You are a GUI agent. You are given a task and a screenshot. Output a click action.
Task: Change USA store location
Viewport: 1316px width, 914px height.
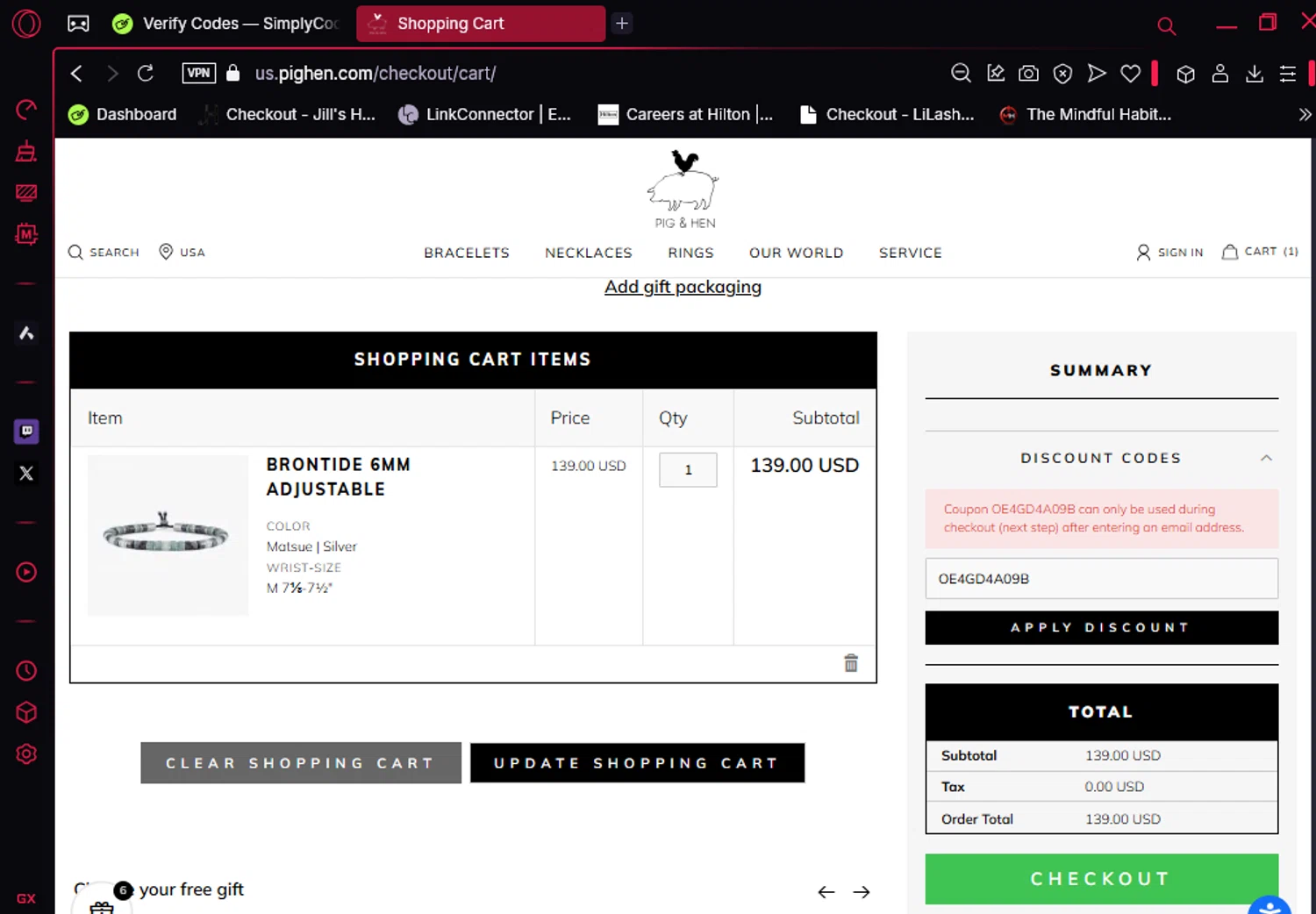(182, 253)
